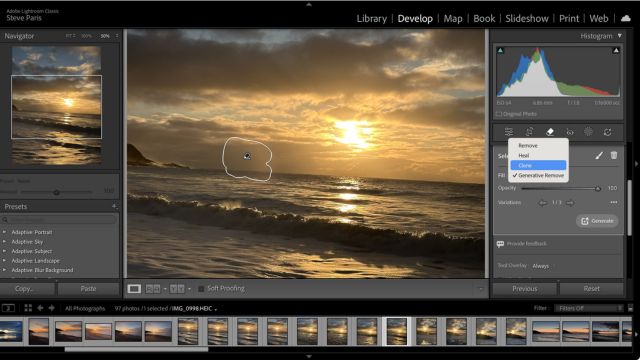The height and width of the screenshot is (360, 640).
Task: Show previous variation with left arrow
Action: tap(542, 202)
